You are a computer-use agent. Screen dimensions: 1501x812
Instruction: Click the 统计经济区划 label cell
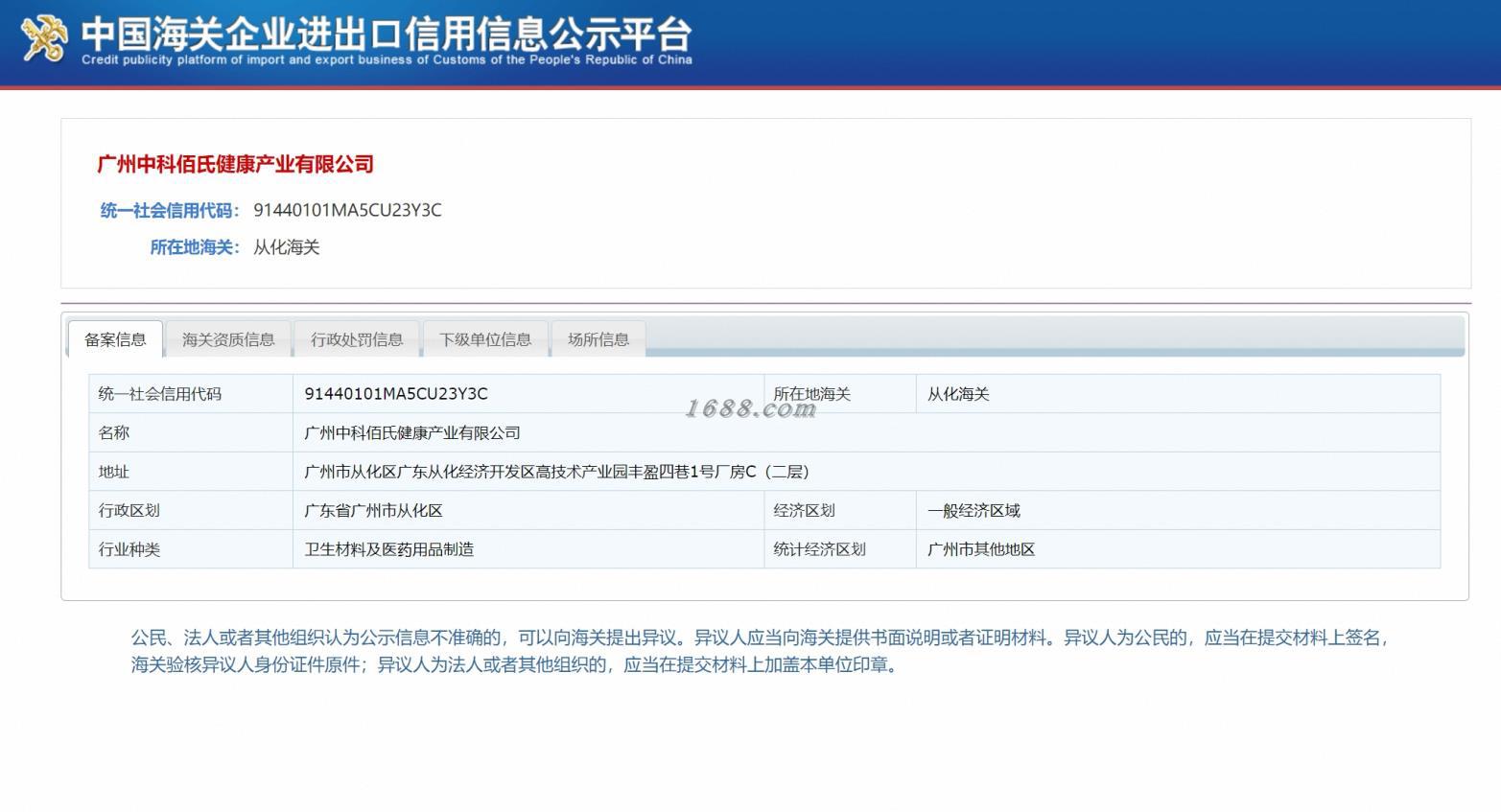point(840,549)
